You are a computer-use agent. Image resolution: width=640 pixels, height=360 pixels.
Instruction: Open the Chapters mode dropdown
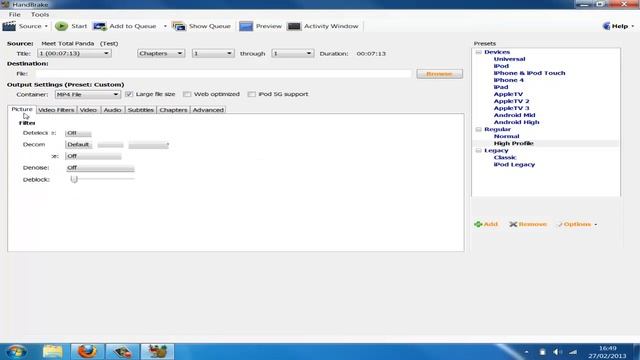click(x=161, y=53)
